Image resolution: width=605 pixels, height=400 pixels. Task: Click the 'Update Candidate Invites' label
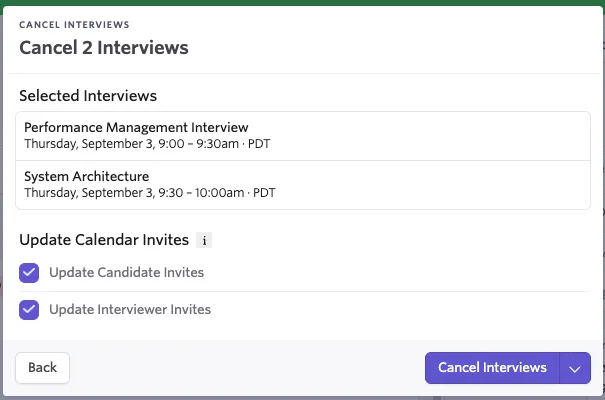(127, 272)
